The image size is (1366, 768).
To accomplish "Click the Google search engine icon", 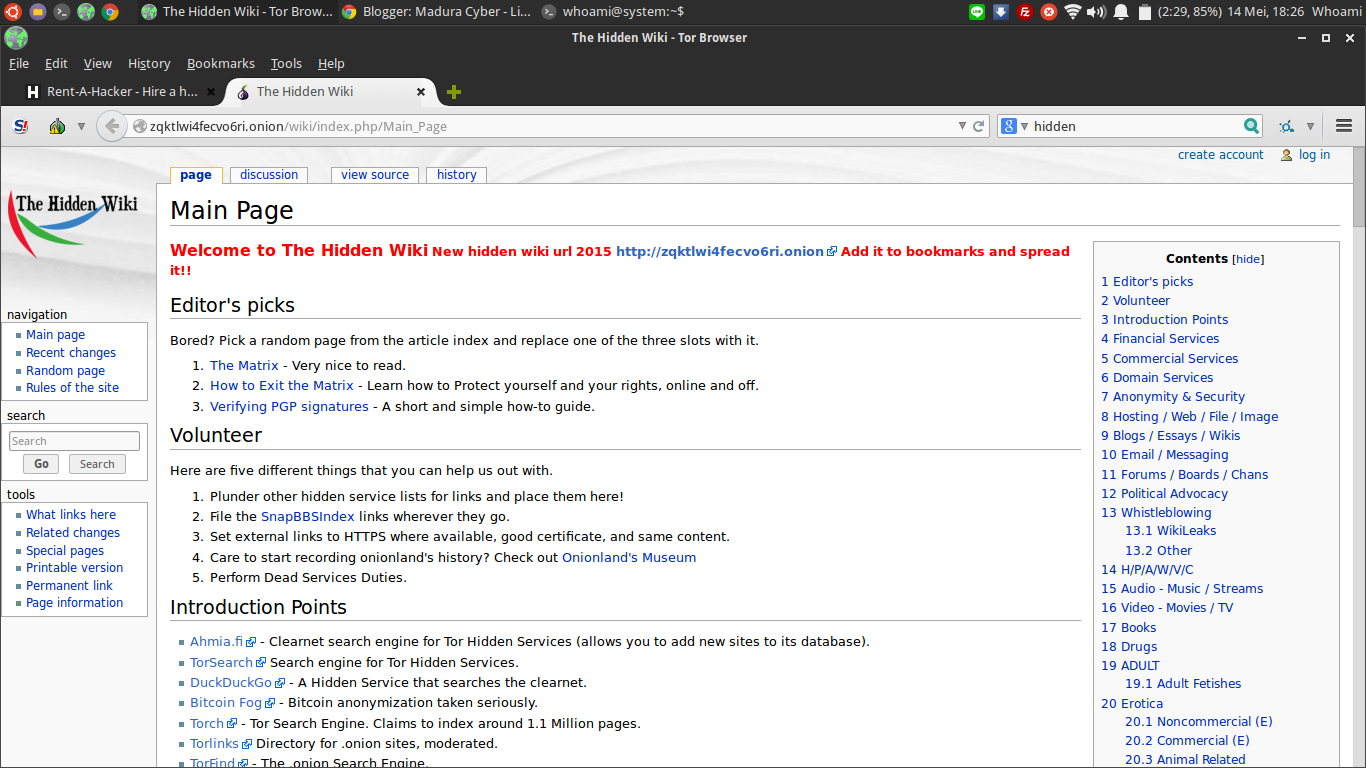I will [x=1009, y=126].
